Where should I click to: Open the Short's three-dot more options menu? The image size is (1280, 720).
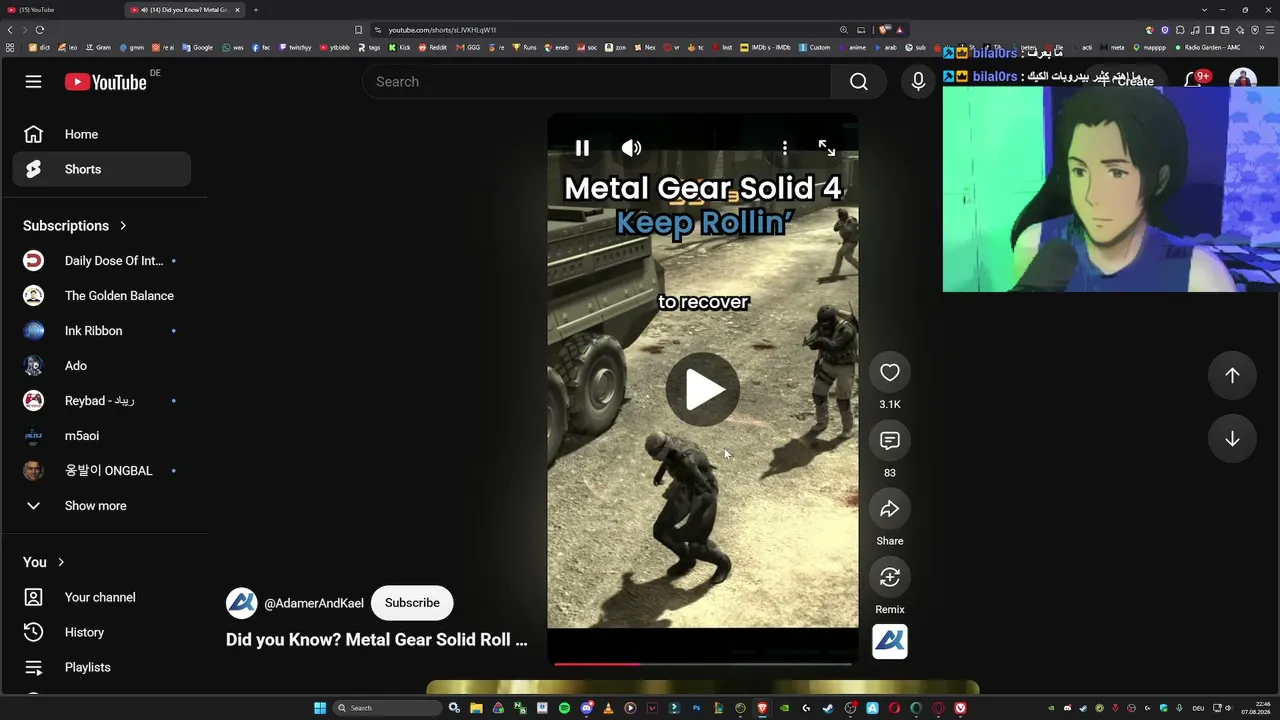pyautogui.click(x=785, y=148)
